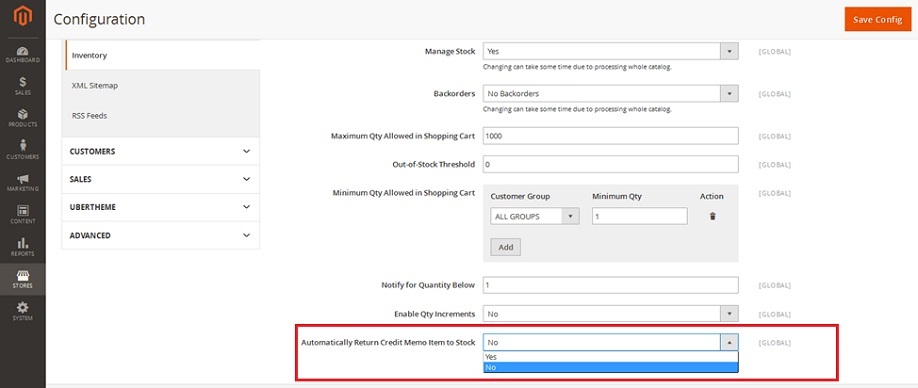Click the Notify for Quantity Below field
This screenshot has width=918, height=388.
[611, 285]
